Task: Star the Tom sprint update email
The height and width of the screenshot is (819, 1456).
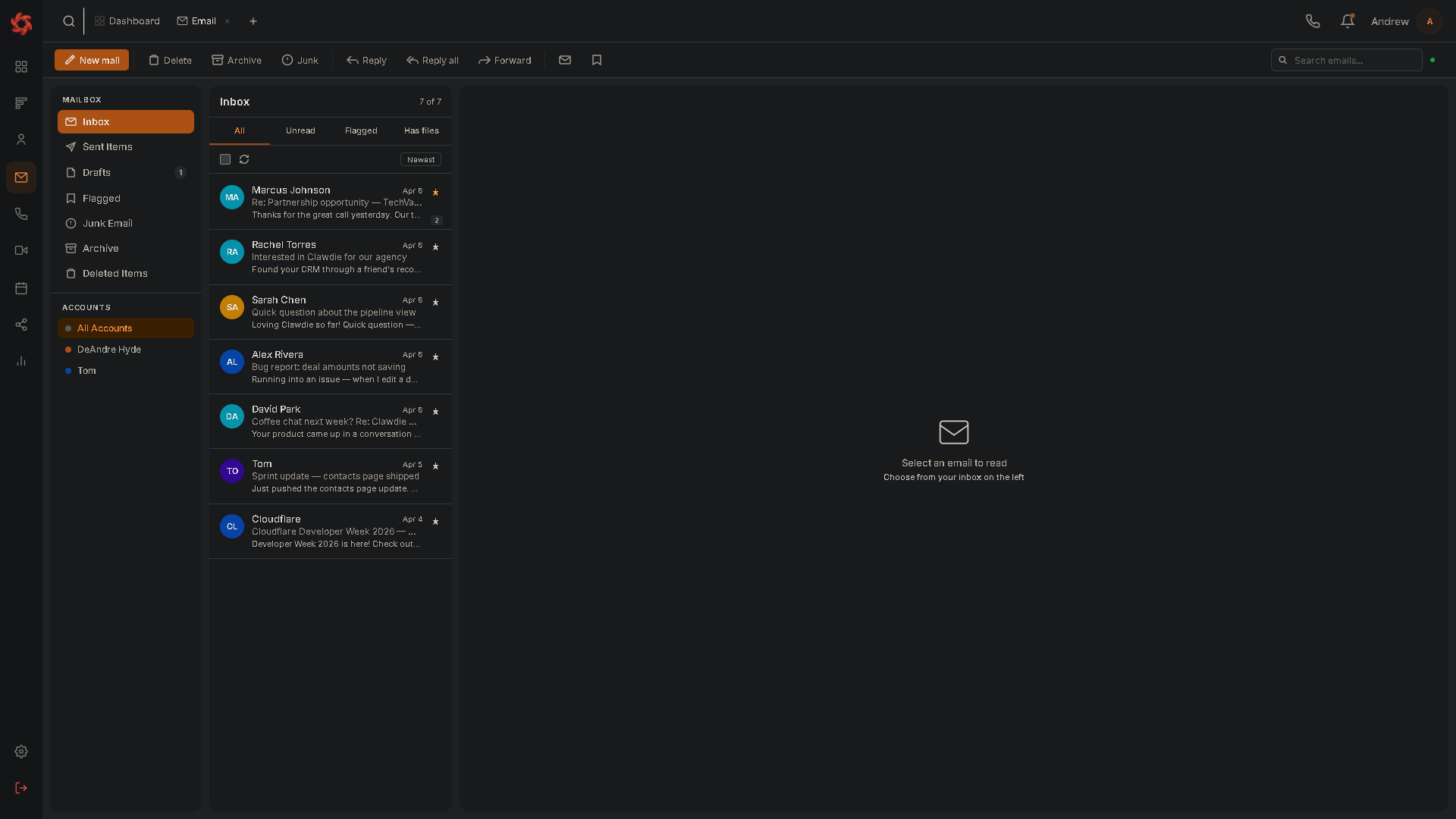Action: [x=435, y=466]
